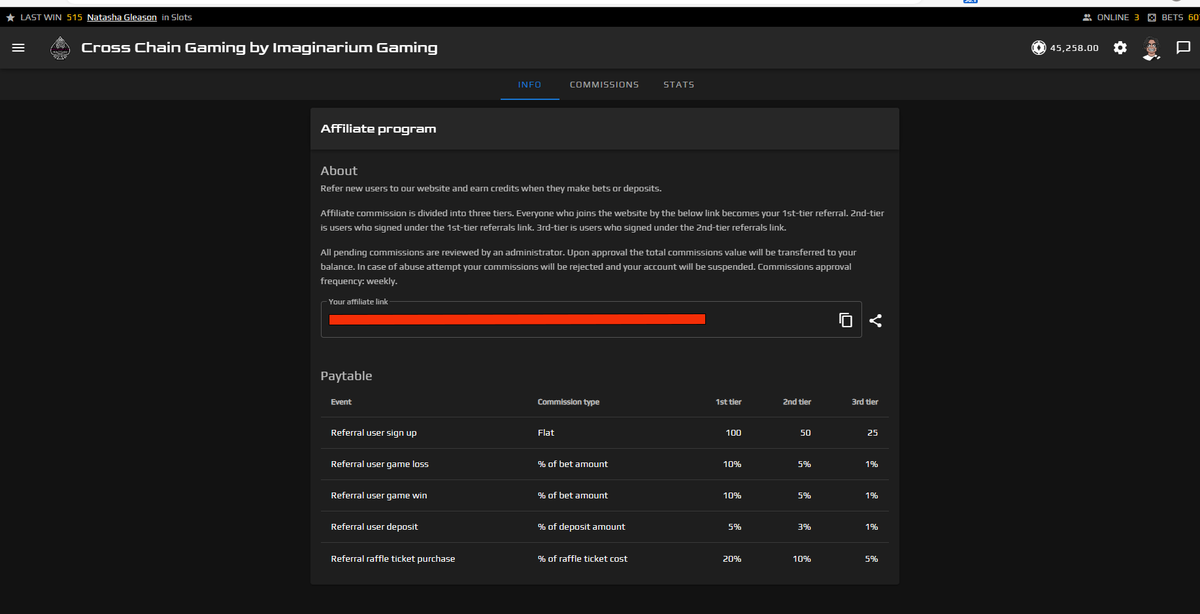Click the % of raffle ticket cost cell
Viewport: 1200px width, 614px height.
coord(582,558)
